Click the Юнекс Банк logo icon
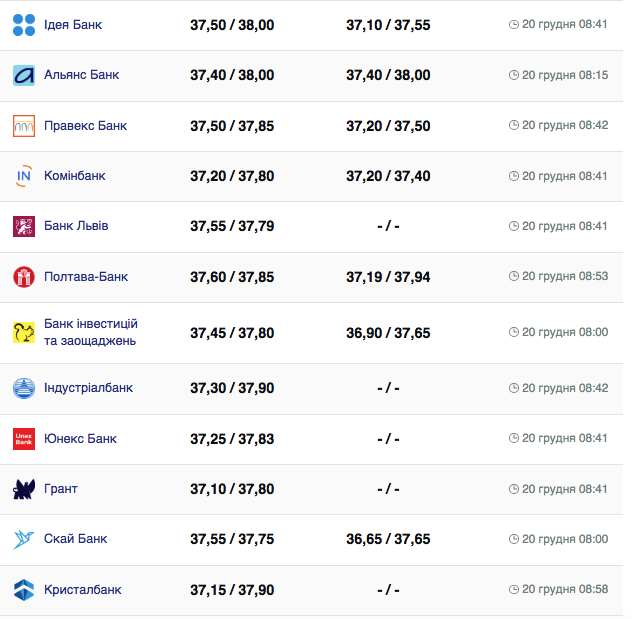This screenshot has width=632, height=619. (24, 438)
